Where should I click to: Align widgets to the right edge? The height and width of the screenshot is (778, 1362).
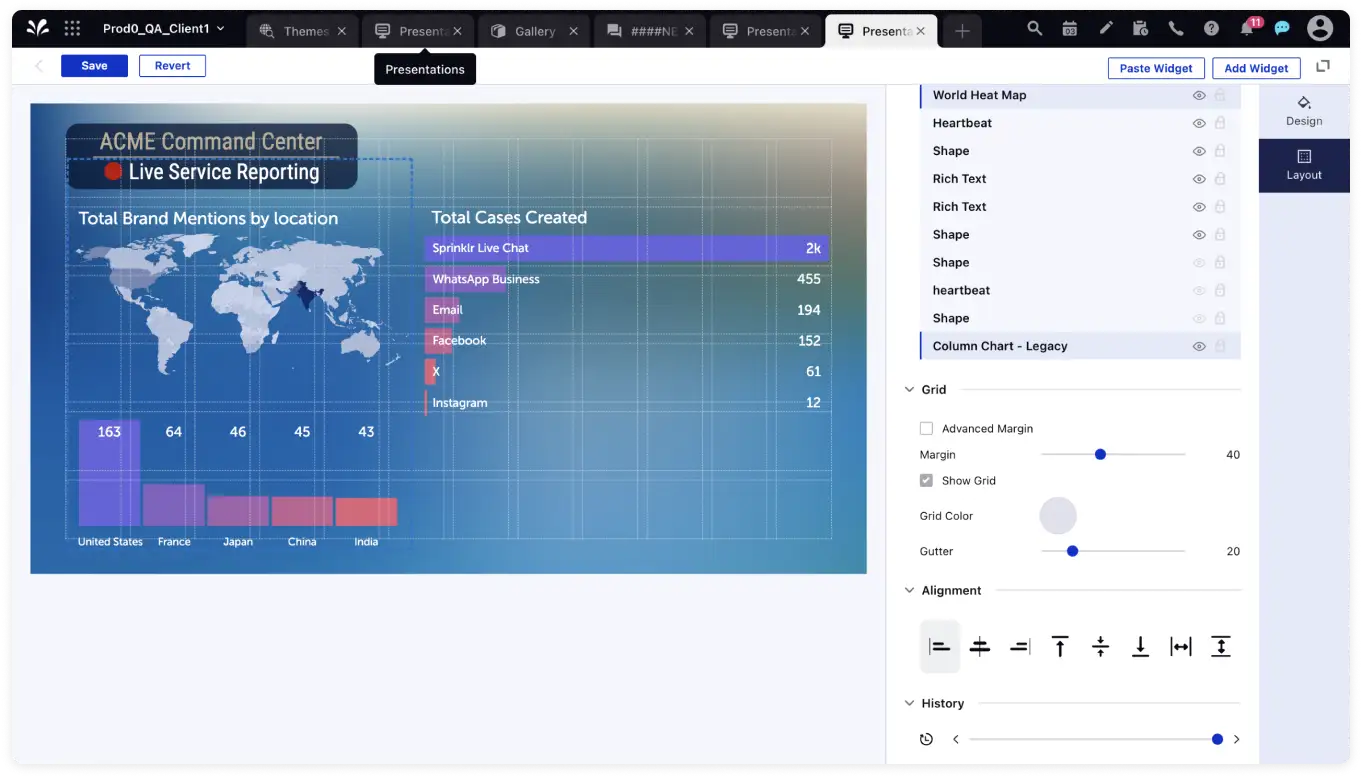(1020, 647)
